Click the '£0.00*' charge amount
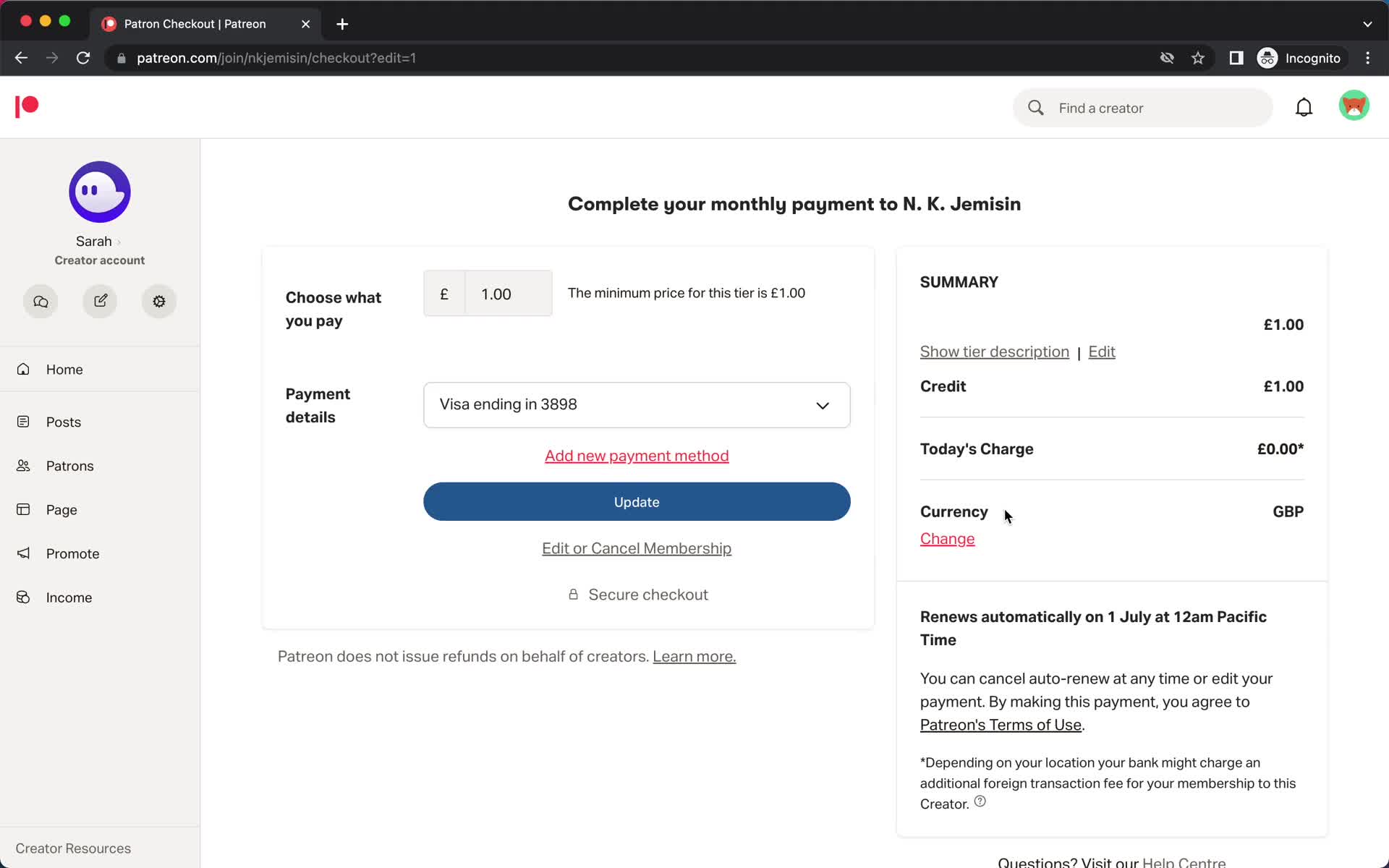 [1280, 449]
